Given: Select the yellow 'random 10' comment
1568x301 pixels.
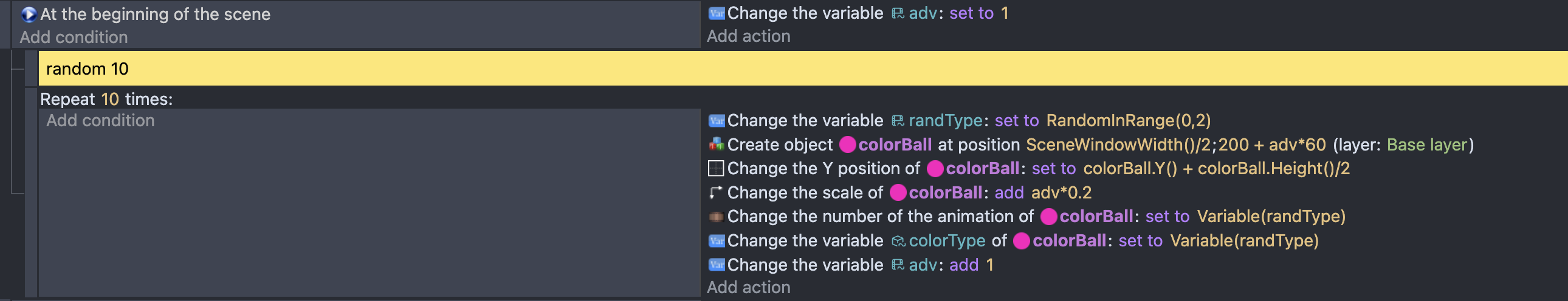Looking at the screenshot, I should pyautogui.click(x=803, y=69).
